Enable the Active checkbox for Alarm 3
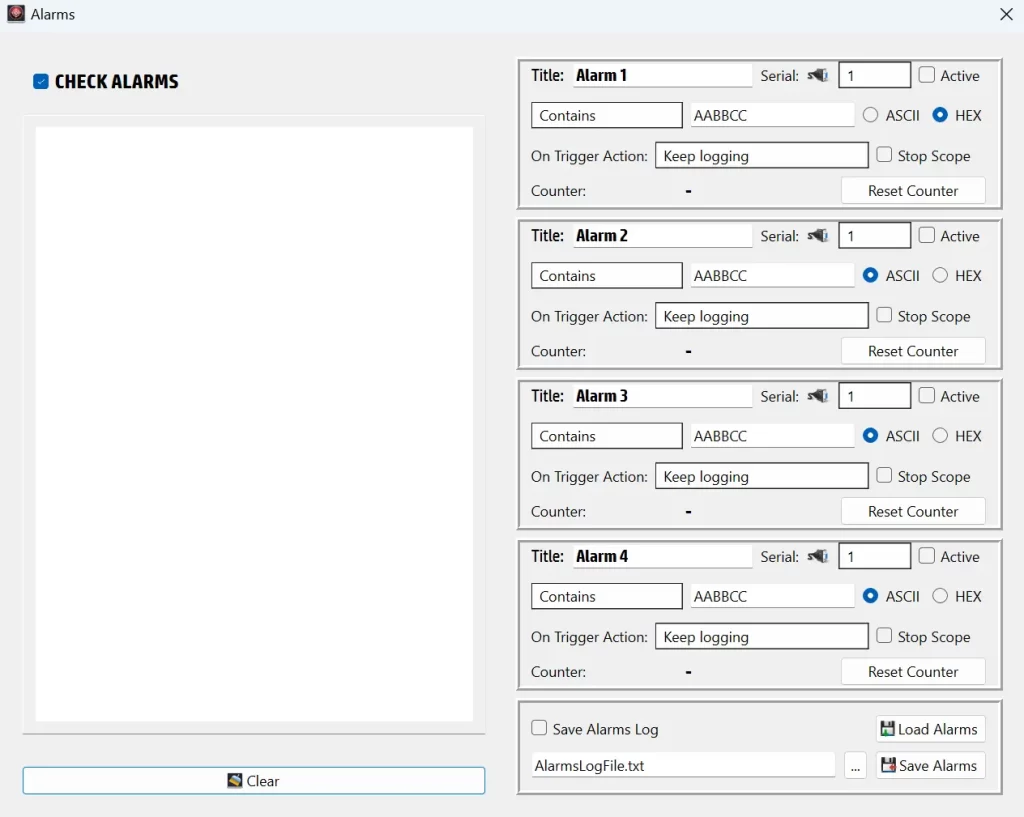Image resolution: width=1024 pixels, height=817 pixels. (x=926, y=396)
